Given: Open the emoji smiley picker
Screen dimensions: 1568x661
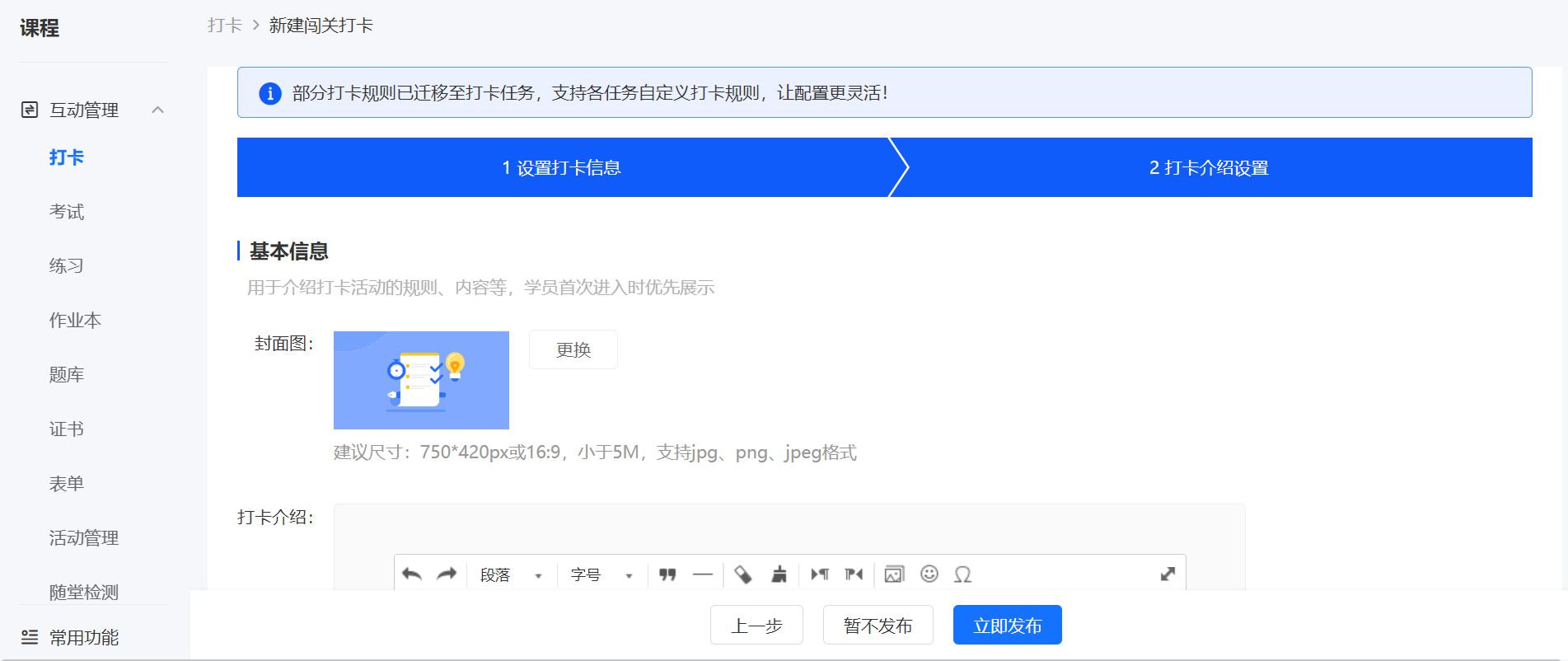Looking at the screenshot, I should coord(929,574).
